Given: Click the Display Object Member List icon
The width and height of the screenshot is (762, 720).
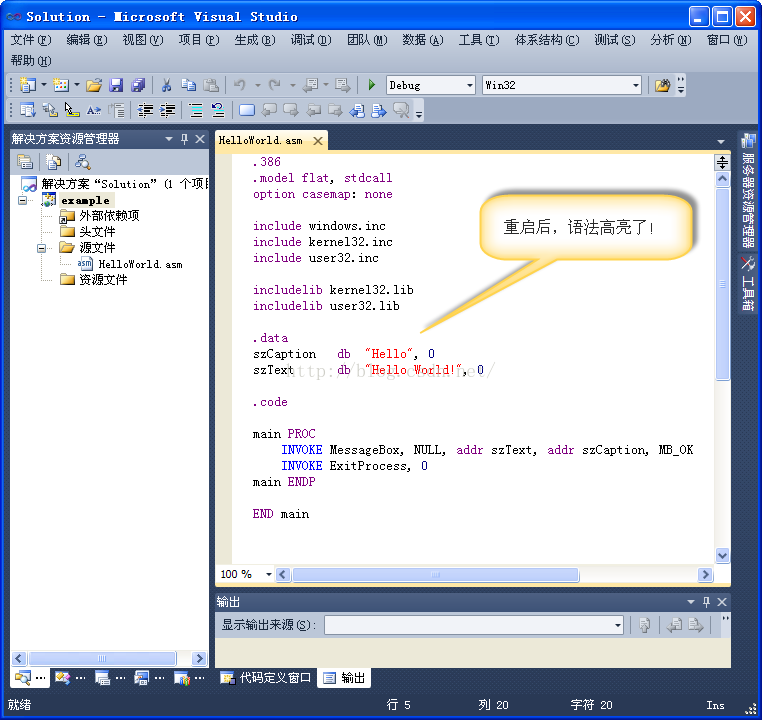Looking at the screenshot, I should point(28,110).
